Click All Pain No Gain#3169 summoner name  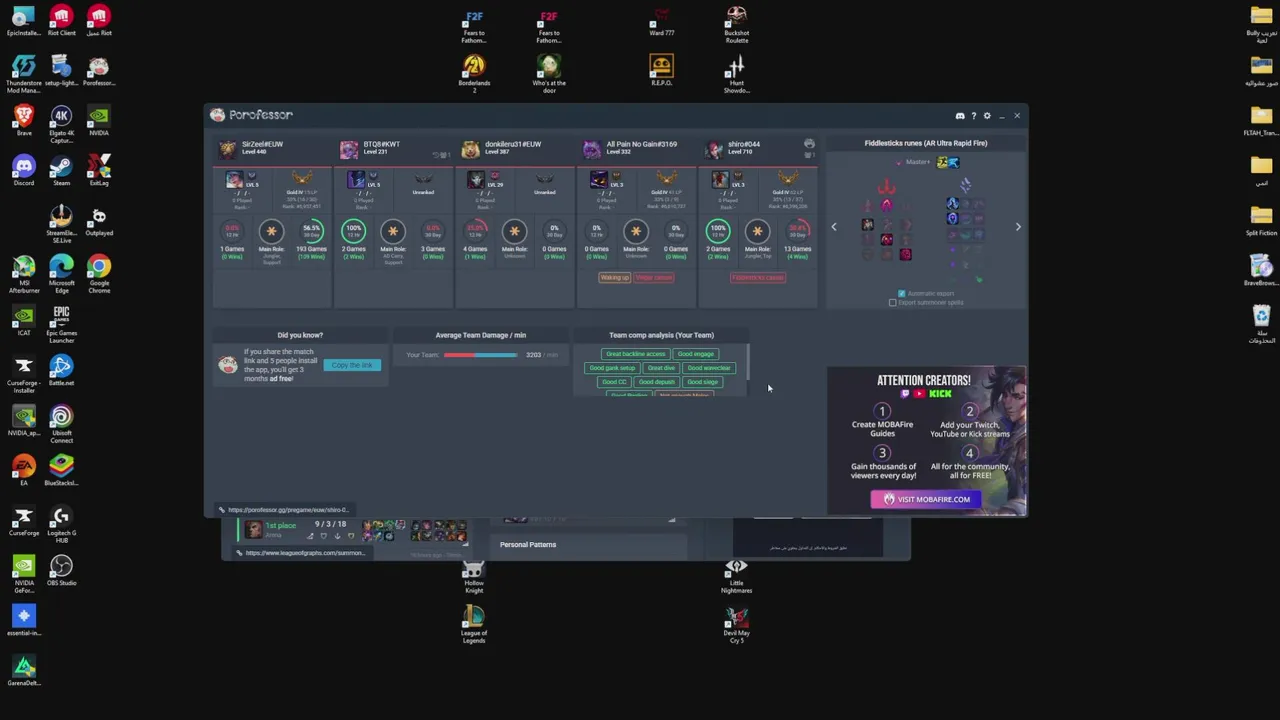pyautogui.click(x=641, y=144)
